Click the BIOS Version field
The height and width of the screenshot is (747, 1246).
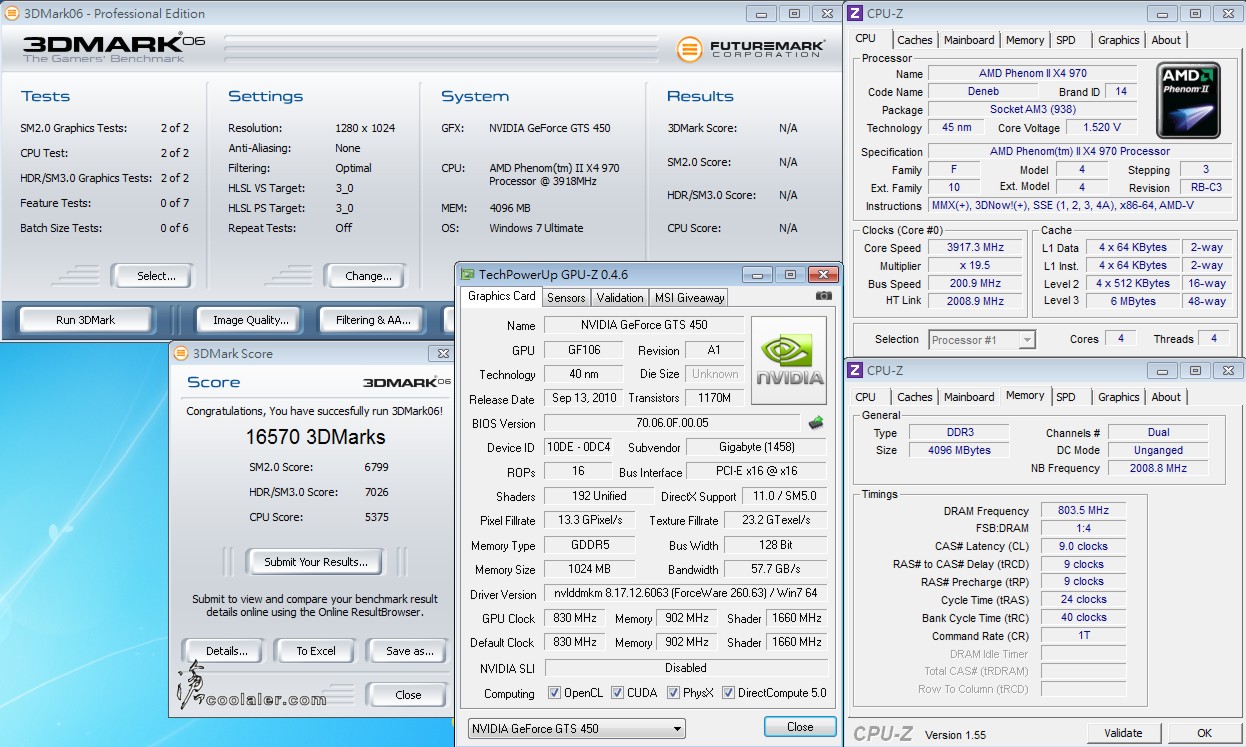pyautogui.click(x=672, y=423)
